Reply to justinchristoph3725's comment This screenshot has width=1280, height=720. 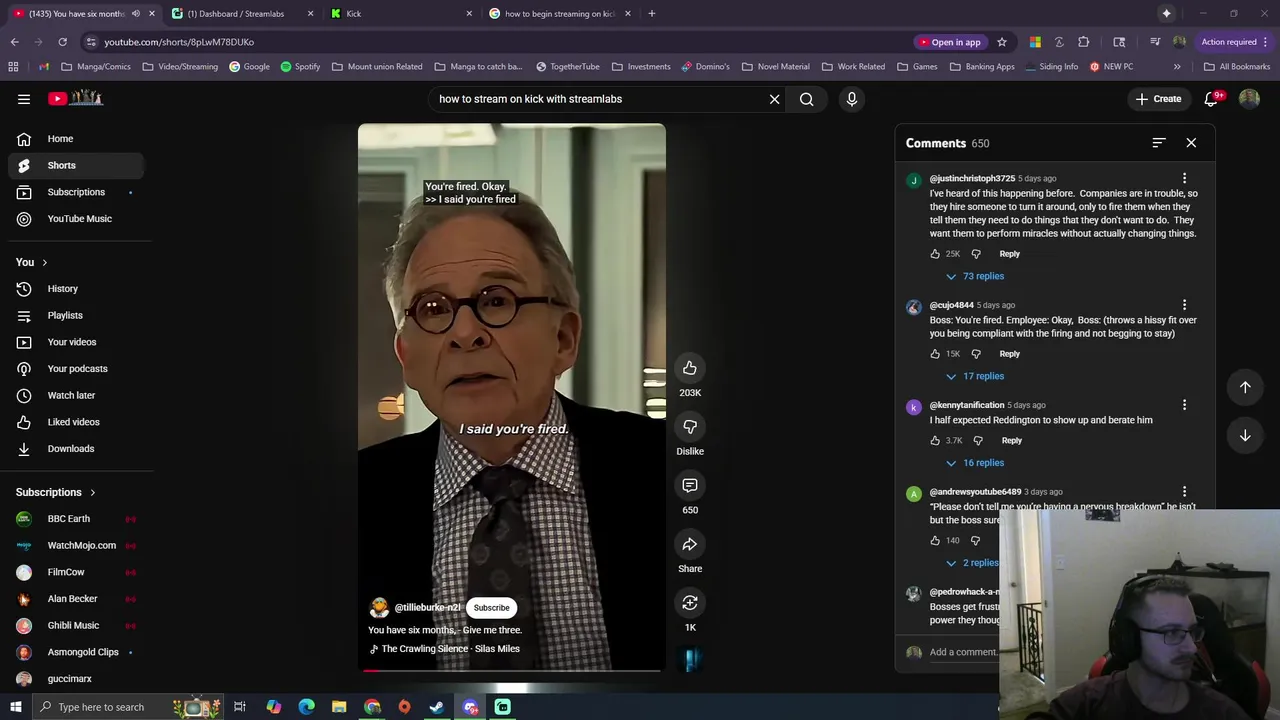pos(1009,254)
